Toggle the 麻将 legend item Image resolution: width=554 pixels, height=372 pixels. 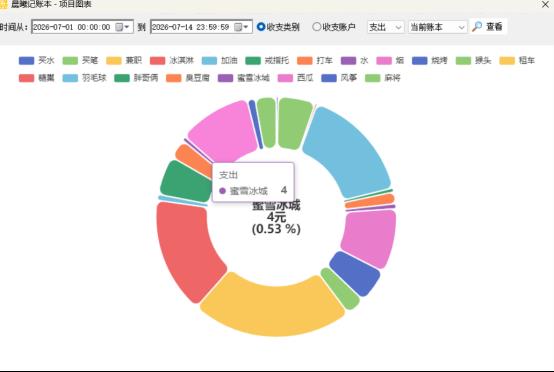tap(383, 78)
